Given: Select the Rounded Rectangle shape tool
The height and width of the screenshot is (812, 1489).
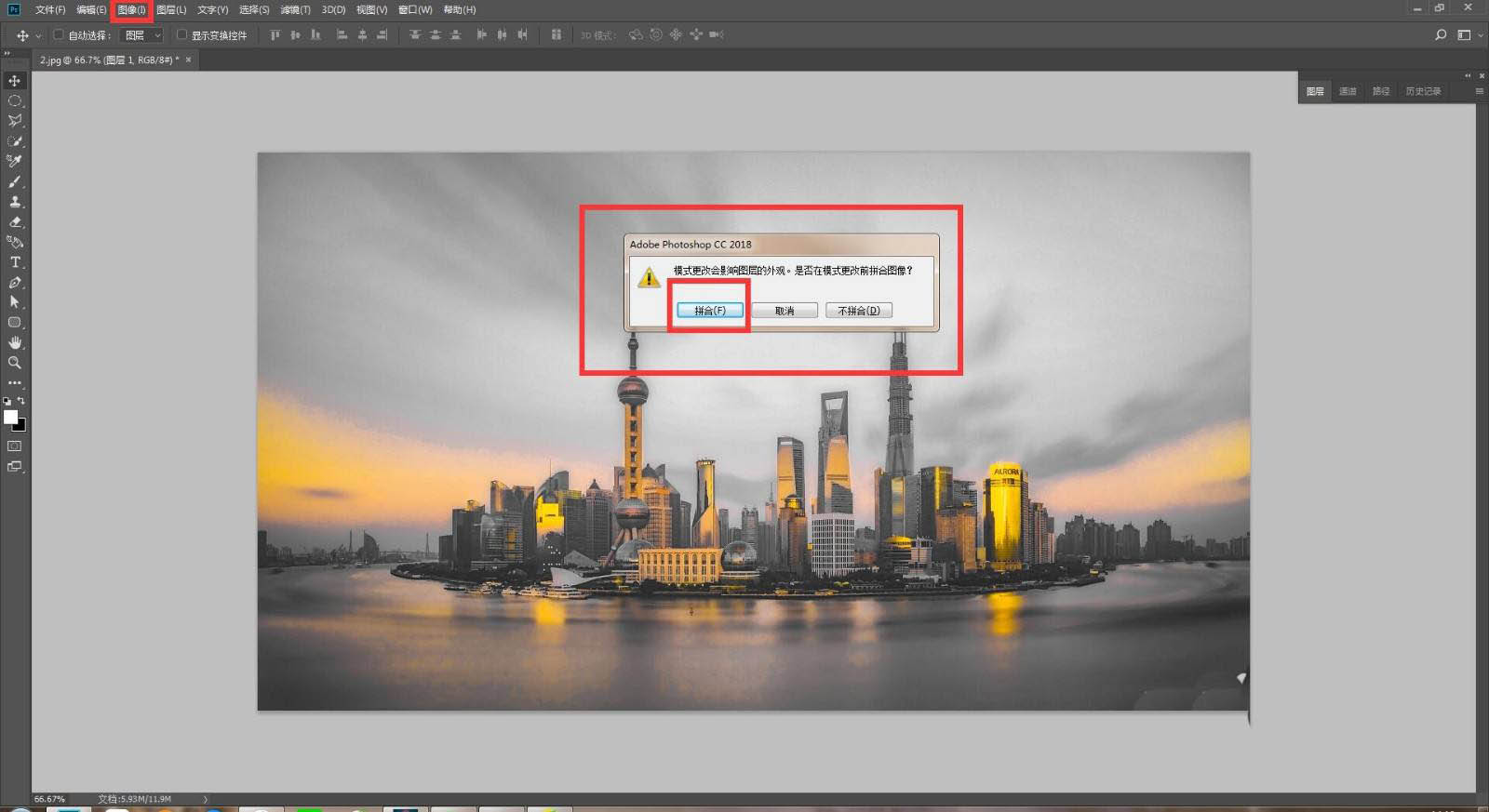Looking at the screenshot, I should click(x=15, y=323).
